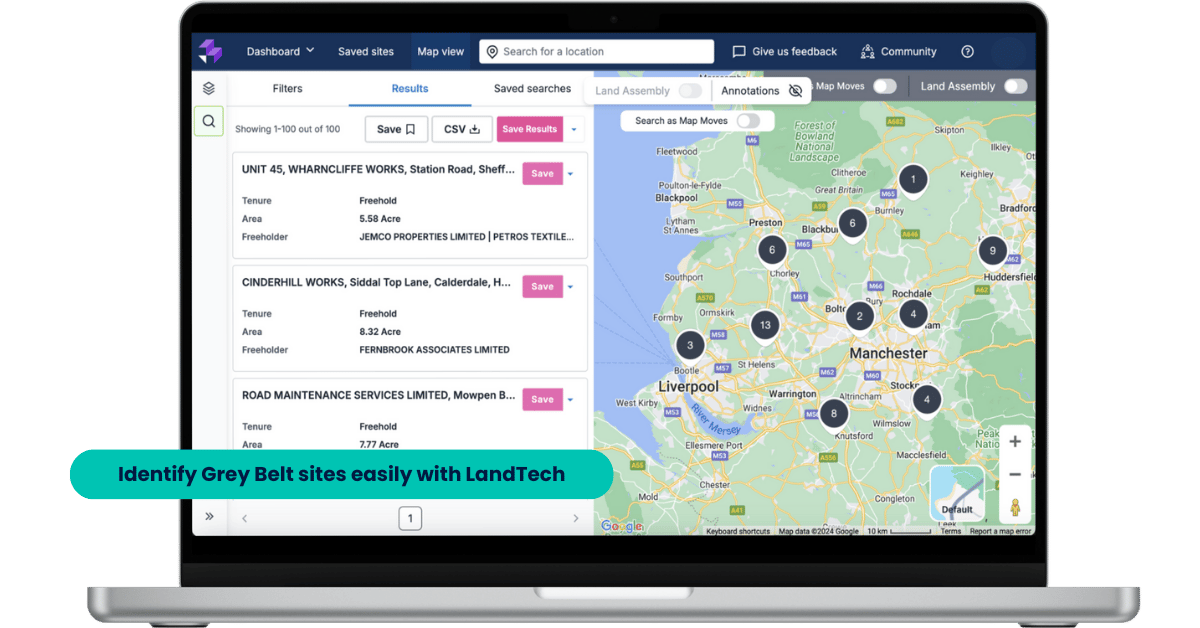Zoom out with the minus control

1014,475
